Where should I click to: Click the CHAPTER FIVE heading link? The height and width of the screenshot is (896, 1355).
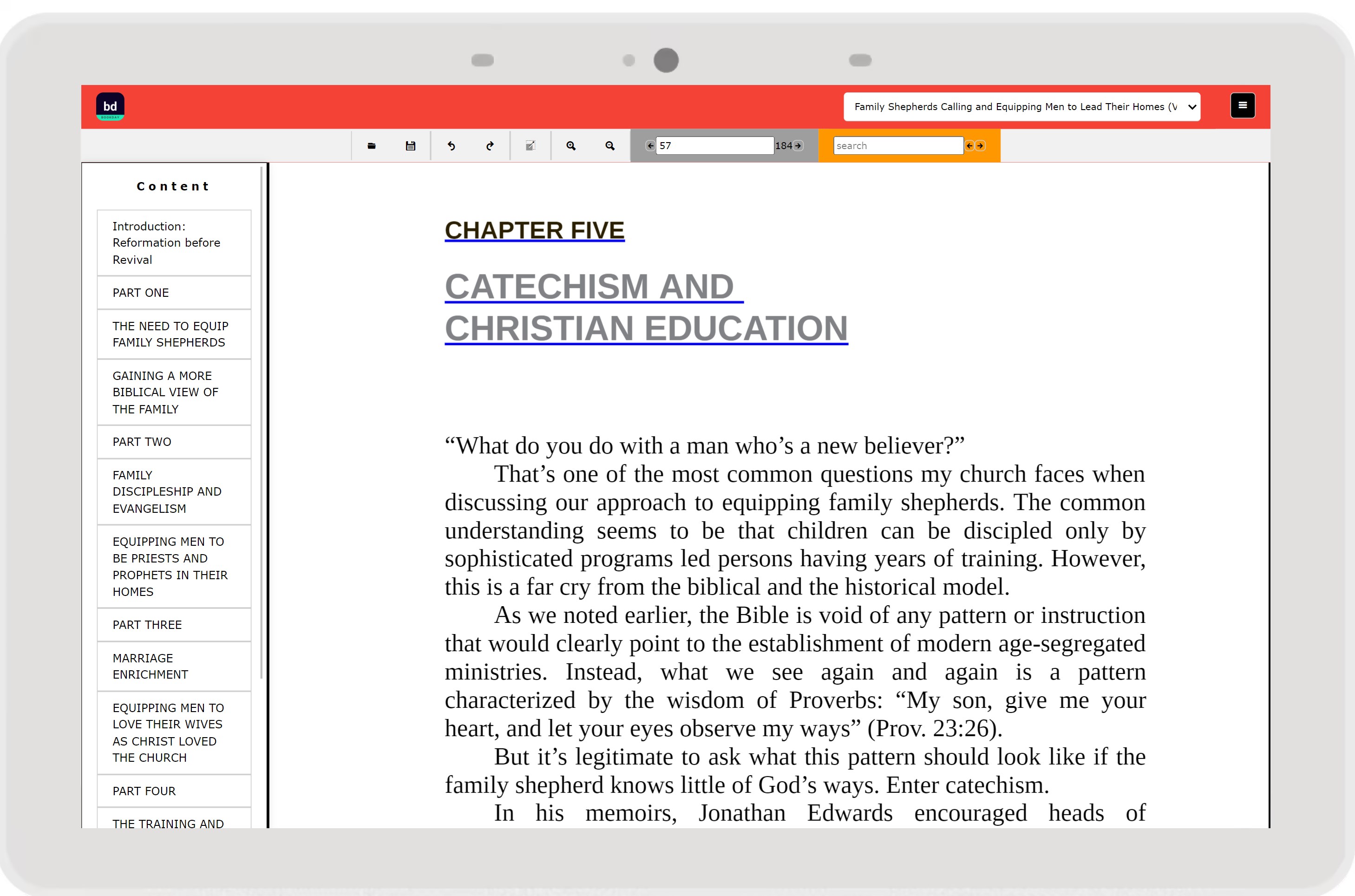coord(534,230)
